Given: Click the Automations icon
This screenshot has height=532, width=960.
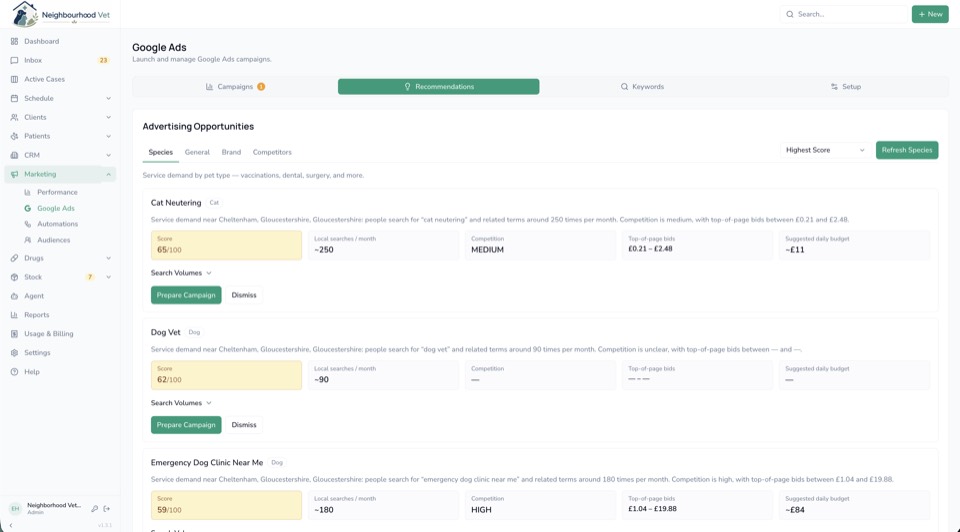Looking at the screenshot, I should [x=28, y=224].
